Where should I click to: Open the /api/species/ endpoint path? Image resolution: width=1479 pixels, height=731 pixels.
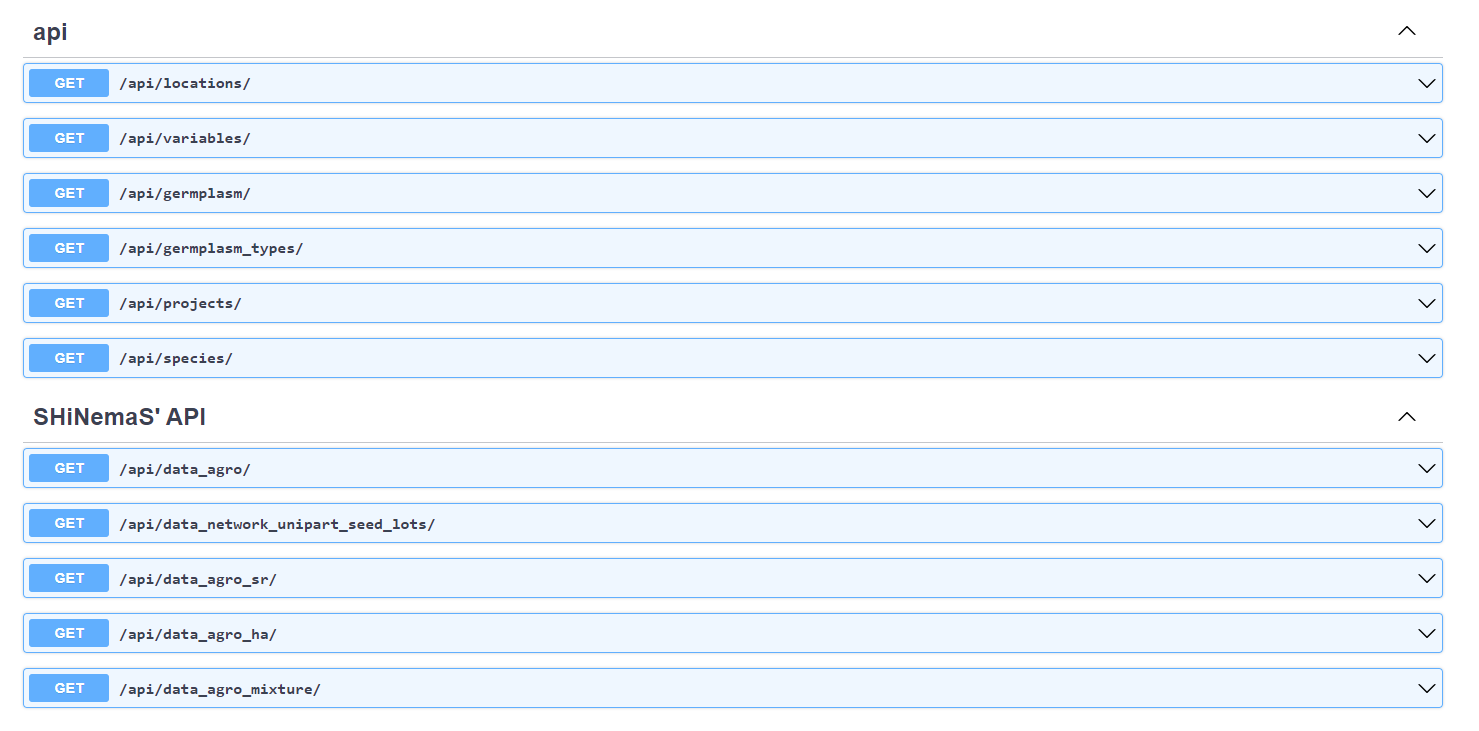click(176, 358)
